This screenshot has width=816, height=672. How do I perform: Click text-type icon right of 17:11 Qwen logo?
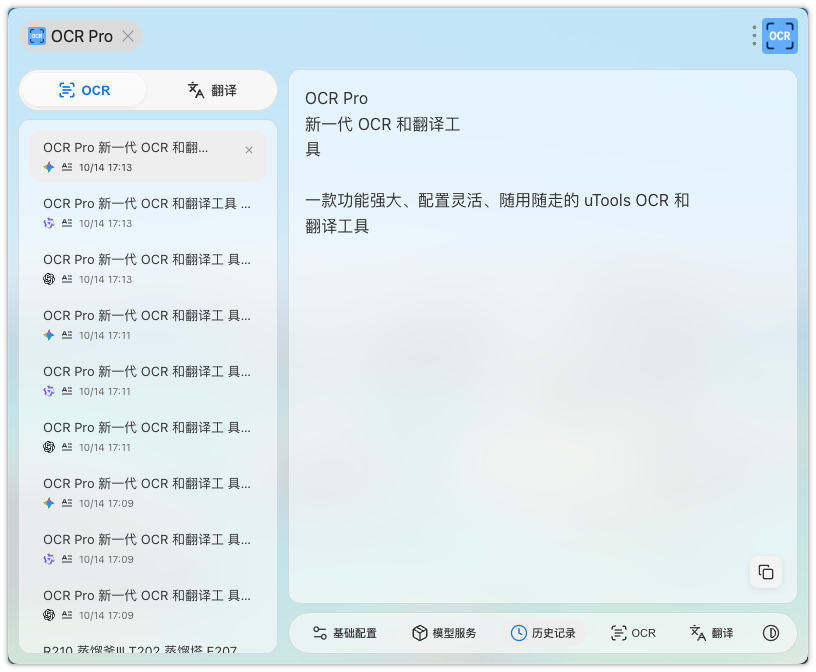click(67, 391)
